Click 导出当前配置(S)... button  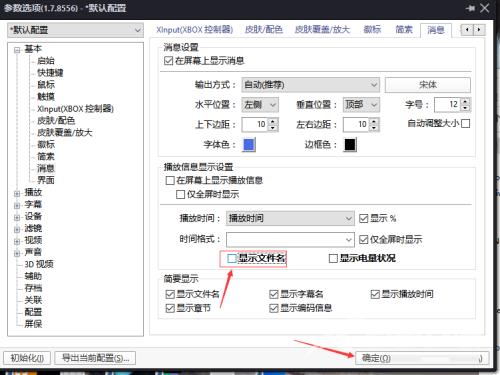coord(95,358)
